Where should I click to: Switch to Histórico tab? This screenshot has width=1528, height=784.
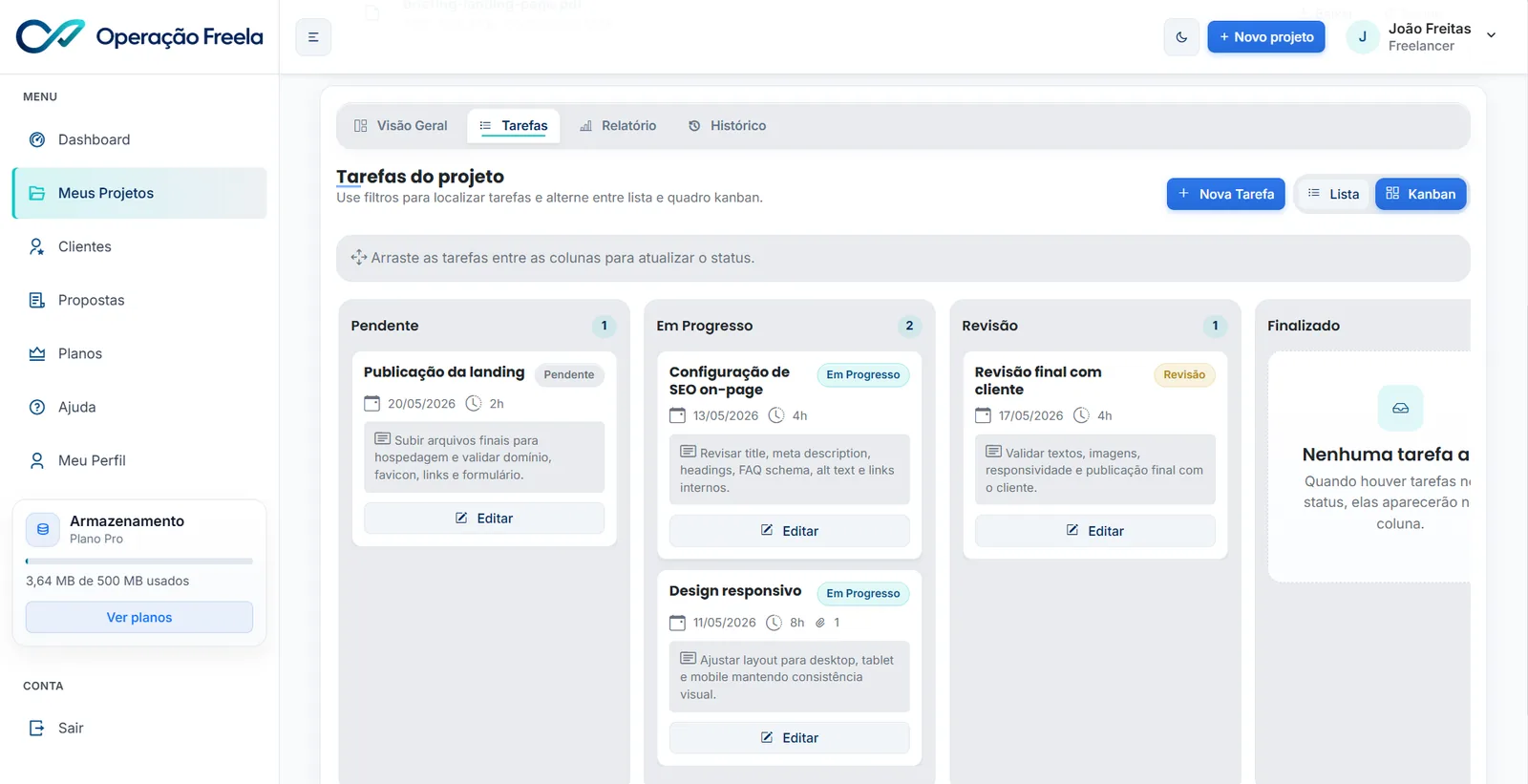pyautogui.click(x=728, y=126)
